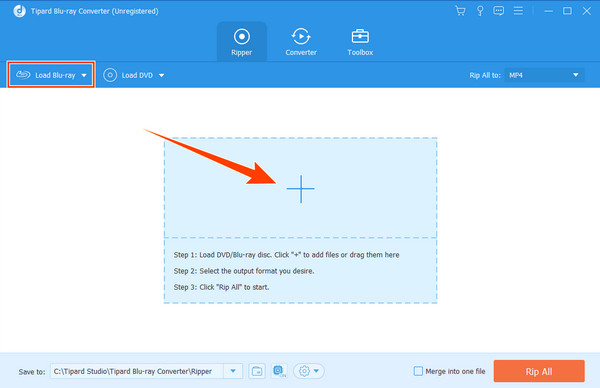This screenshot has height=388, width=600.
Task: Open the output folder icon
Action: pyautogui.click(x=257, y=371)
